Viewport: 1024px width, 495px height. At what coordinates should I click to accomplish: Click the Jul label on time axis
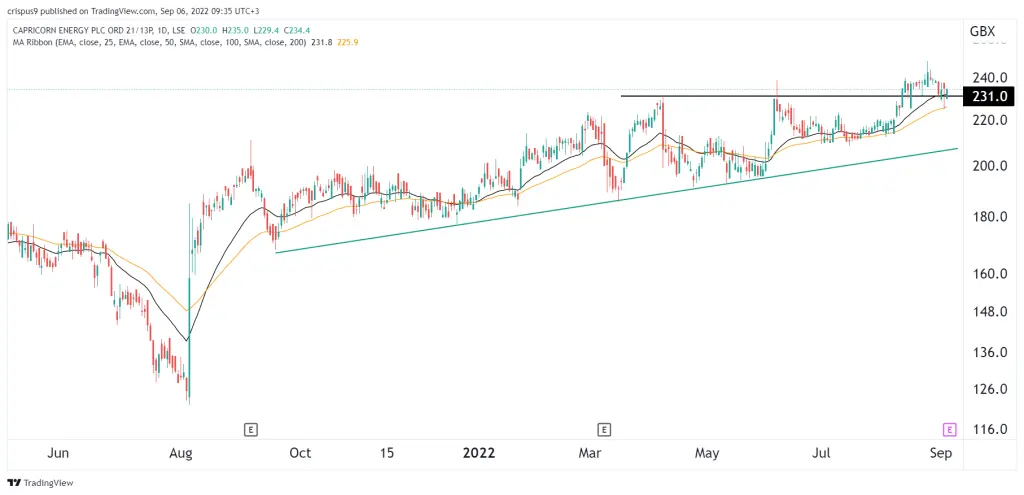tap(822, 453)
